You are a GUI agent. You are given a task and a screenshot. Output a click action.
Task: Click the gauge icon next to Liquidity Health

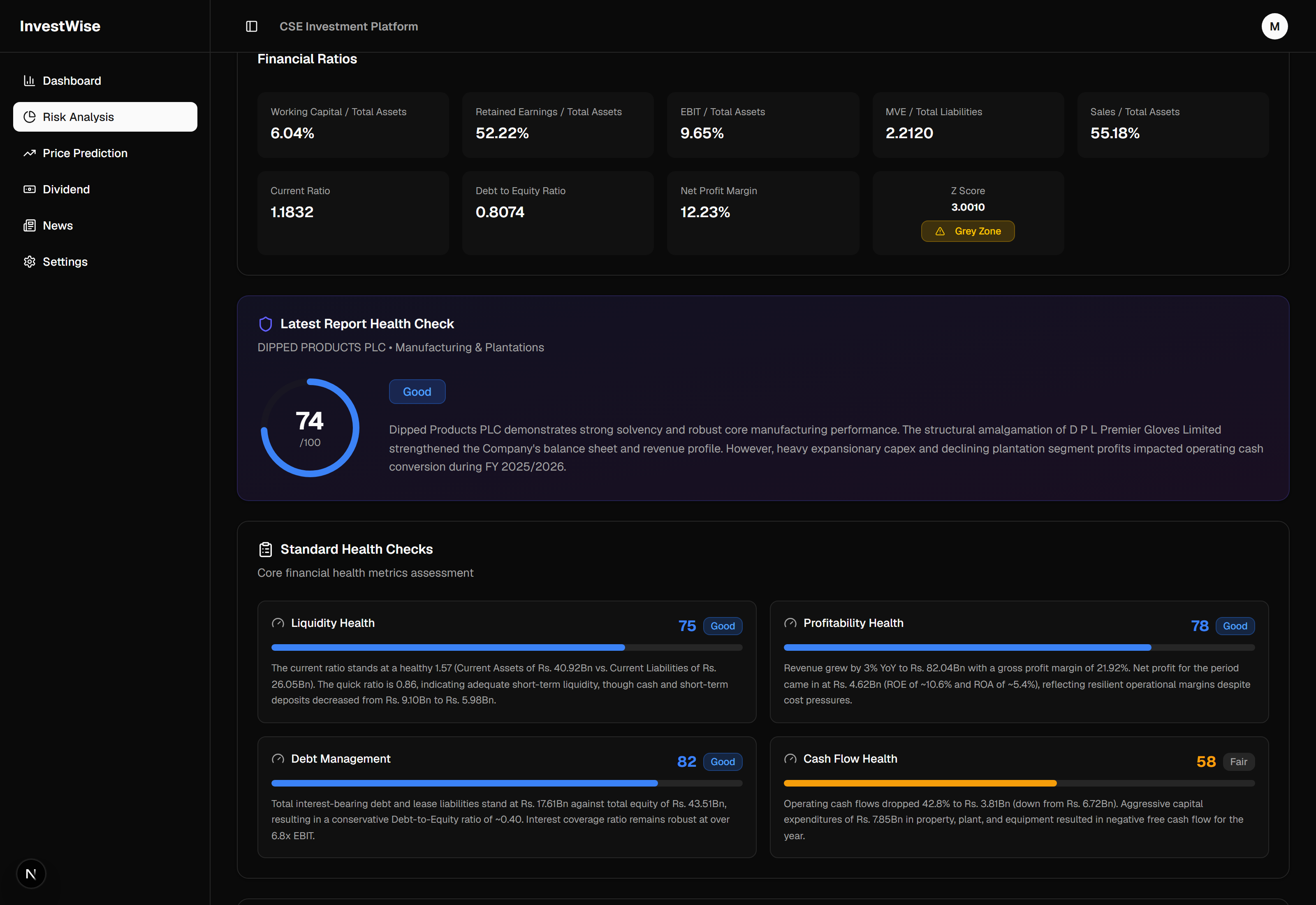coord(278,623)
